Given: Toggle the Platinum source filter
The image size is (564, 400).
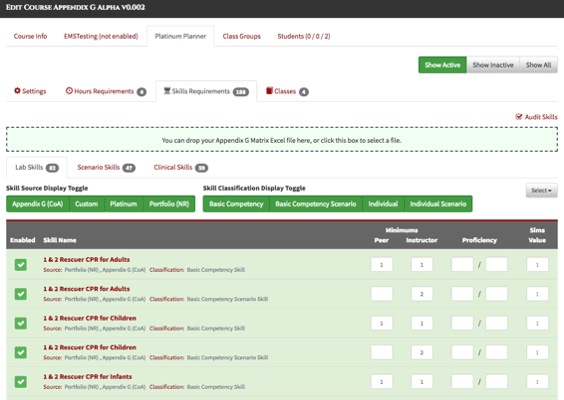Looking at the screenshot, I should [x=123, y=204].
